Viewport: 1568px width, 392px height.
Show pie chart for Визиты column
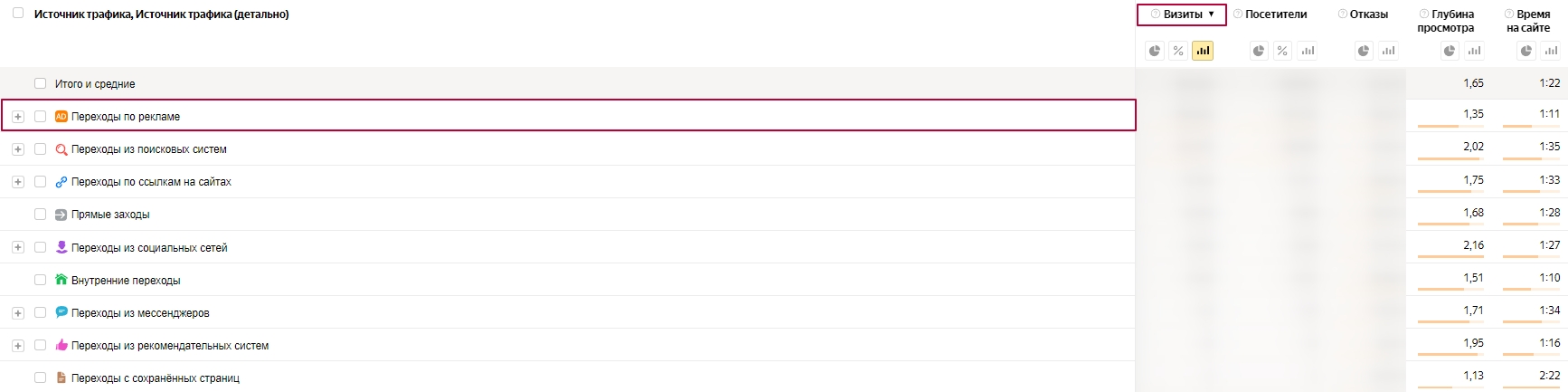pos(1155,51)
